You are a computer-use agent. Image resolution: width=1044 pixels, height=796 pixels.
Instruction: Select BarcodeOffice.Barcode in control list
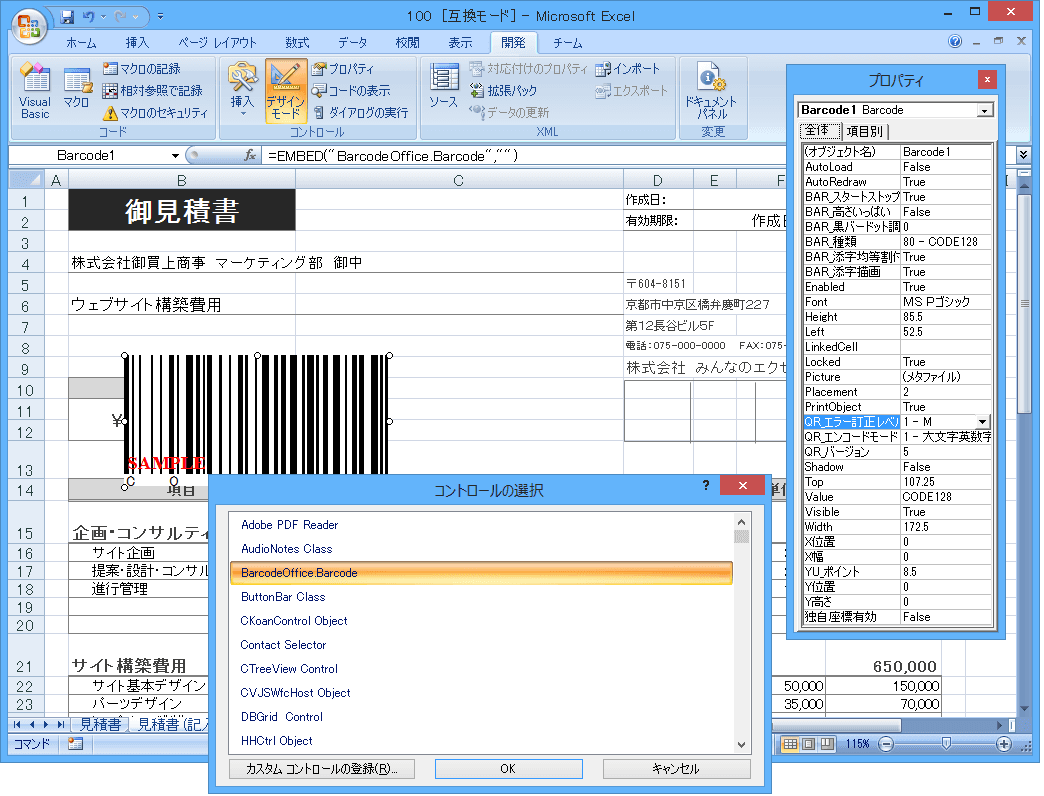coord(481,573)
